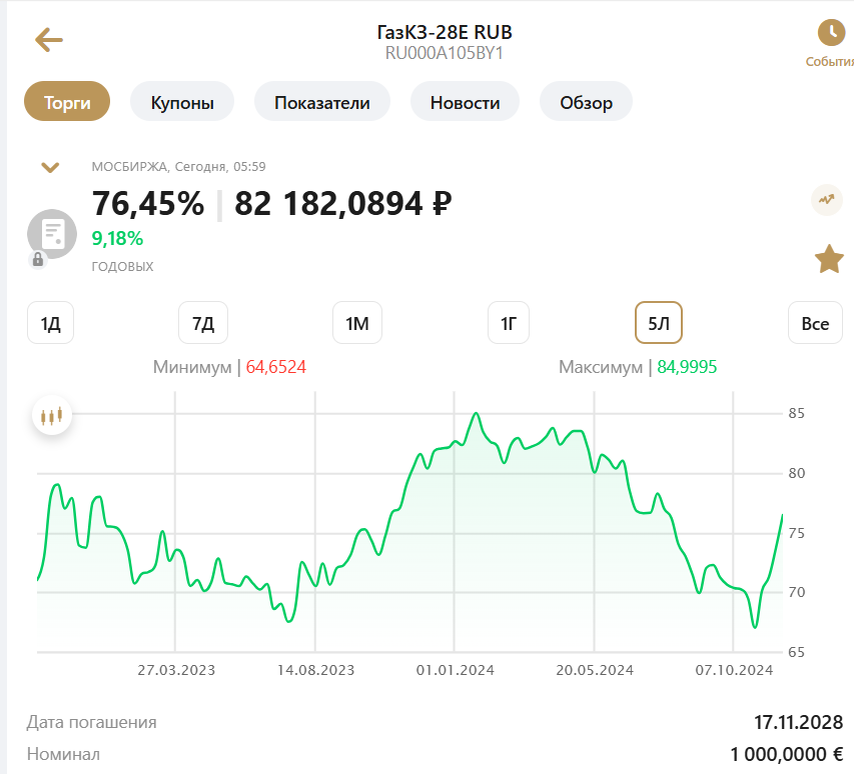854x774 pixels.
Task: Click the Минимум 64,6524 value
Action: click(x=276, y=367)
